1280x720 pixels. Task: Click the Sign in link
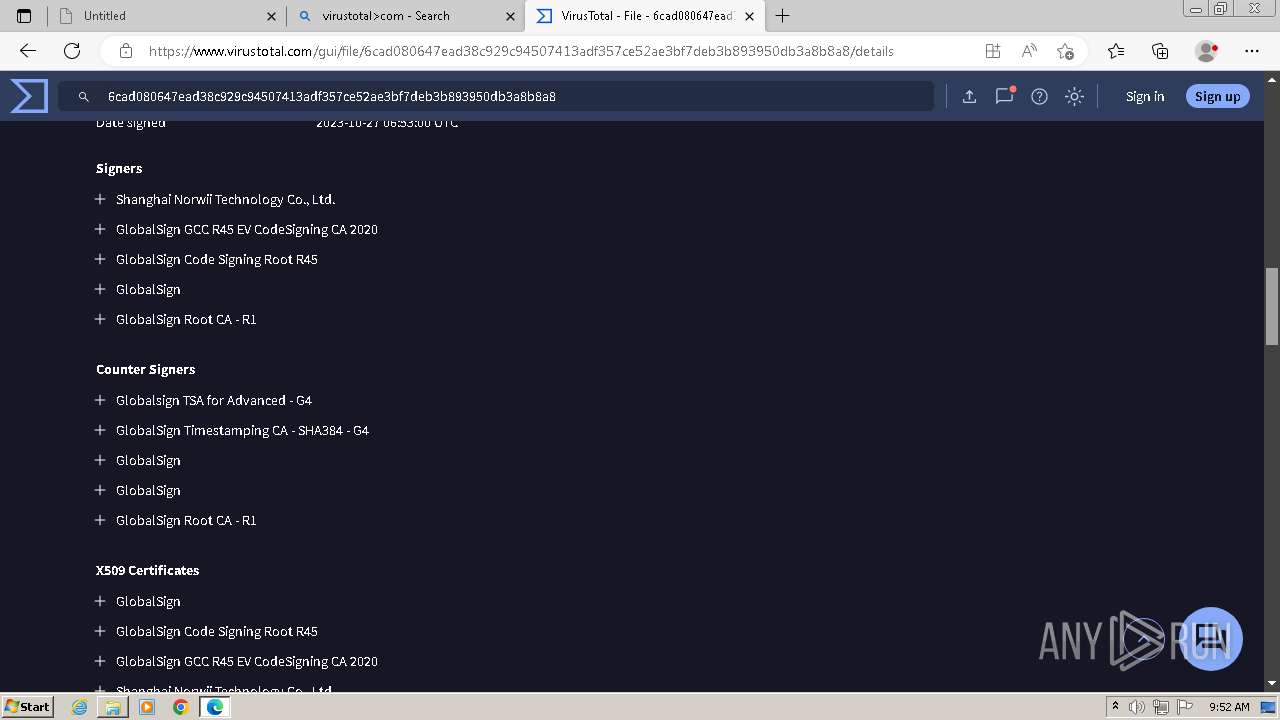coord(1145,96)
